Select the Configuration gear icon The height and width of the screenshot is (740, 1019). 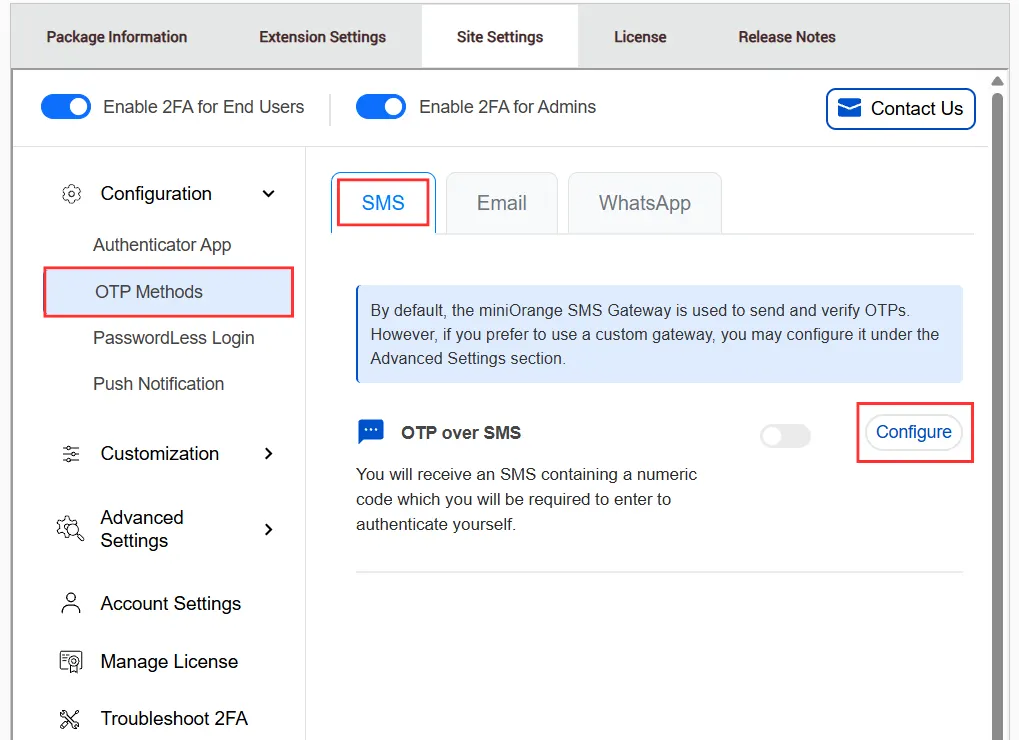pyautogui.click(x=71, y=194)
